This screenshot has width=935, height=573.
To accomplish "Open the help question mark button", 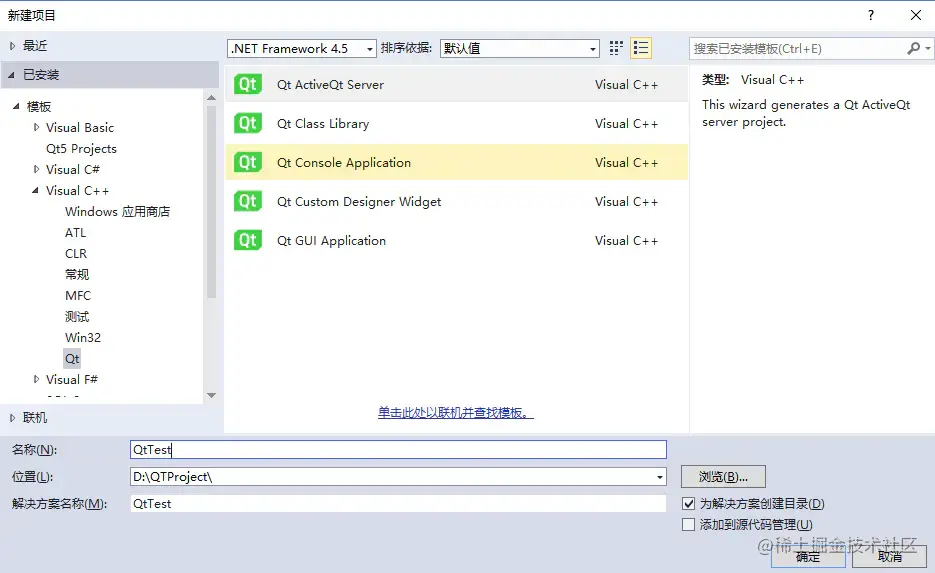I will (x=871, y=15).
